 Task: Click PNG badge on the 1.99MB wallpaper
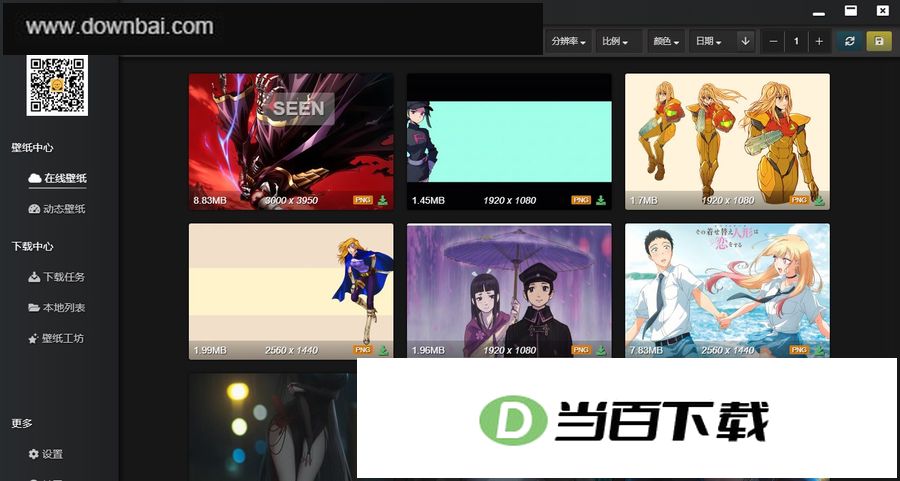(x=363, y=350)
